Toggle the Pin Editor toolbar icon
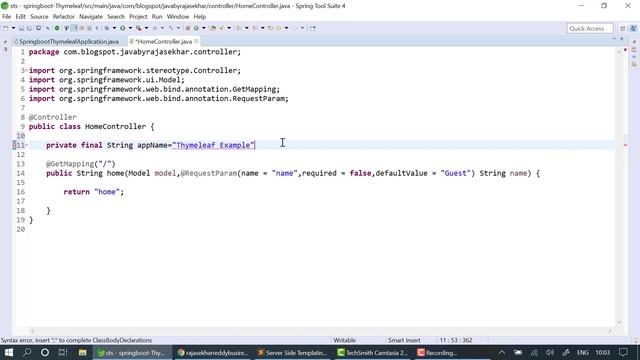 coord(313,28)
